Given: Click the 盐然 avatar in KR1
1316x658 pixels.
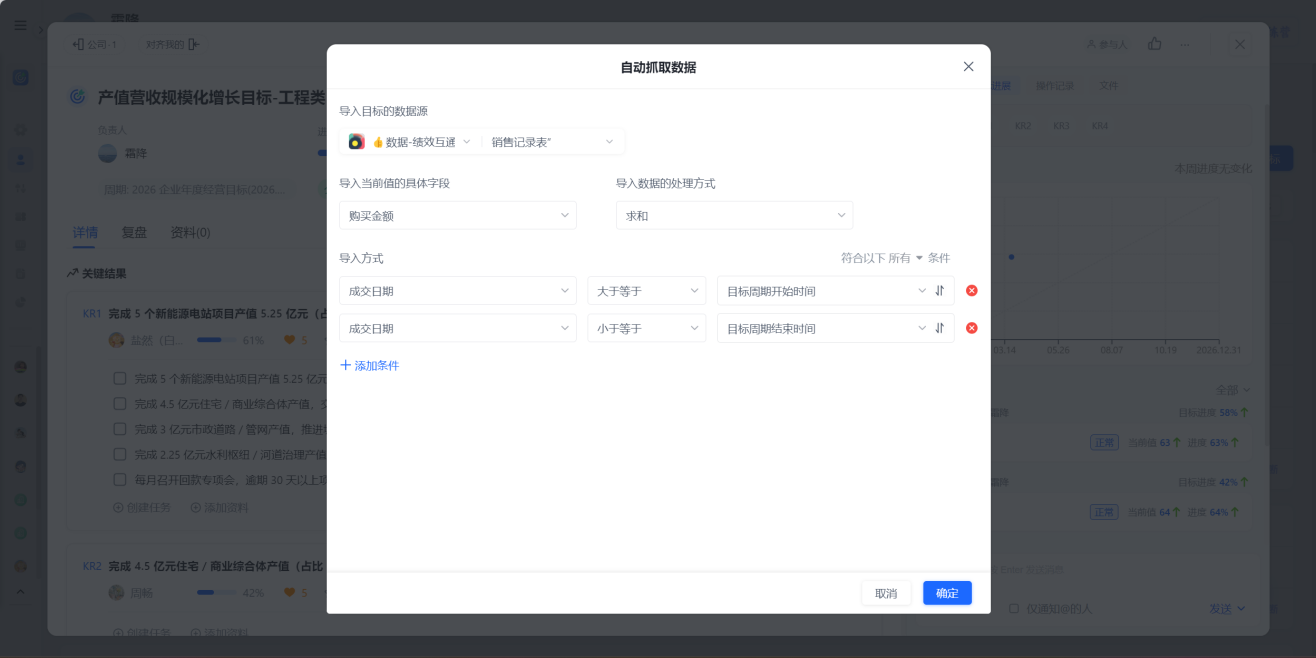Looking at the screenshot, I should click(116, 340).
